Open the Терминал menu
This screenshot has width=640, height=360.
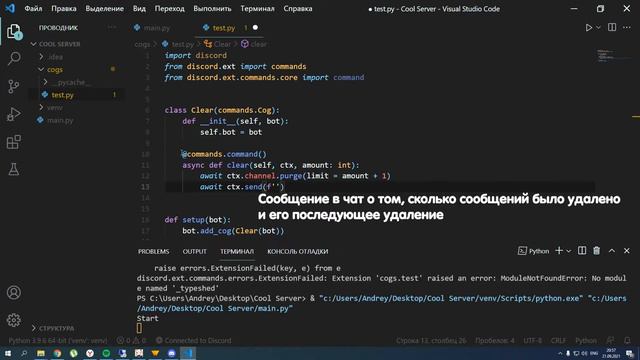(257, 9)
